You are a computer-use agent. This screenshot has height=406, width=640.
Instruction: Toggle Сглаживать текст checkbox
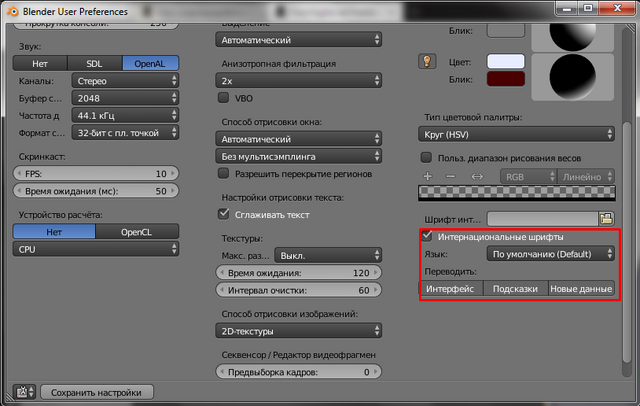223,214
